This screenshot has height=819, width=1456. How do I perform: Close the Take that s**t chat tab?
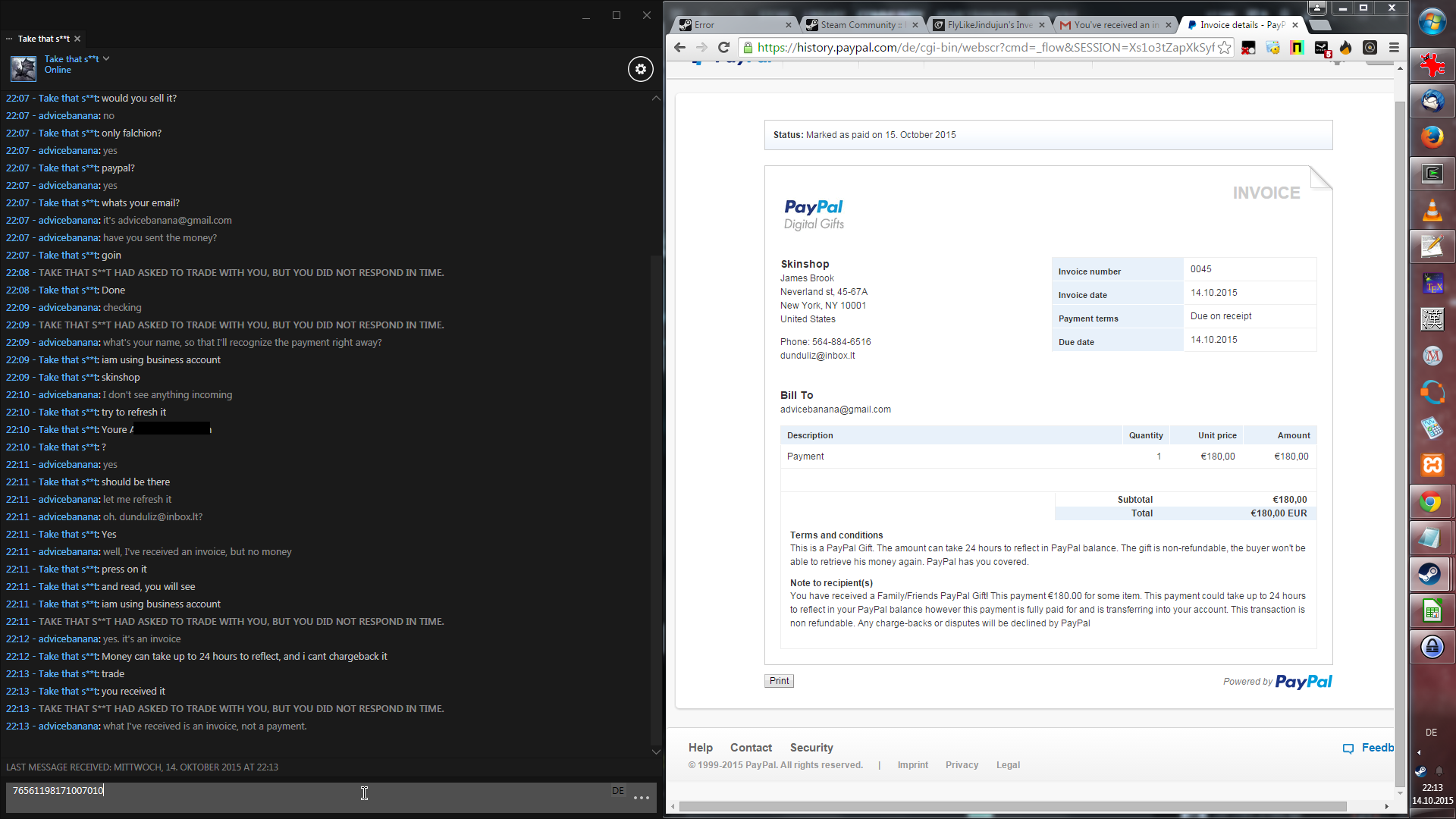coord(77,39)
